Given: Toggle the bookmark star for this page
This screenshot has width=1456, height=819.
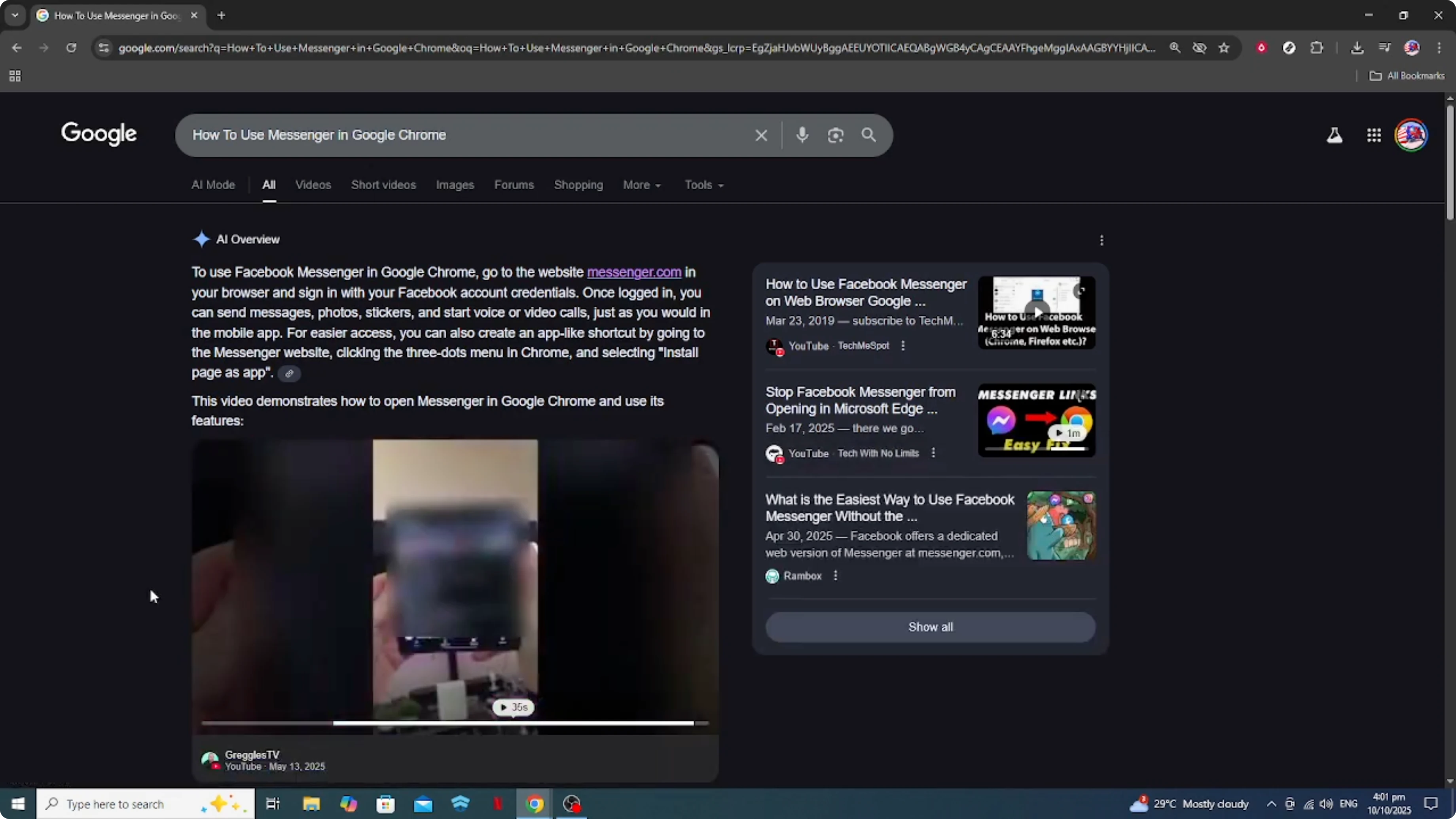Looking at the screenshot, I should (x=1224, y=47).
